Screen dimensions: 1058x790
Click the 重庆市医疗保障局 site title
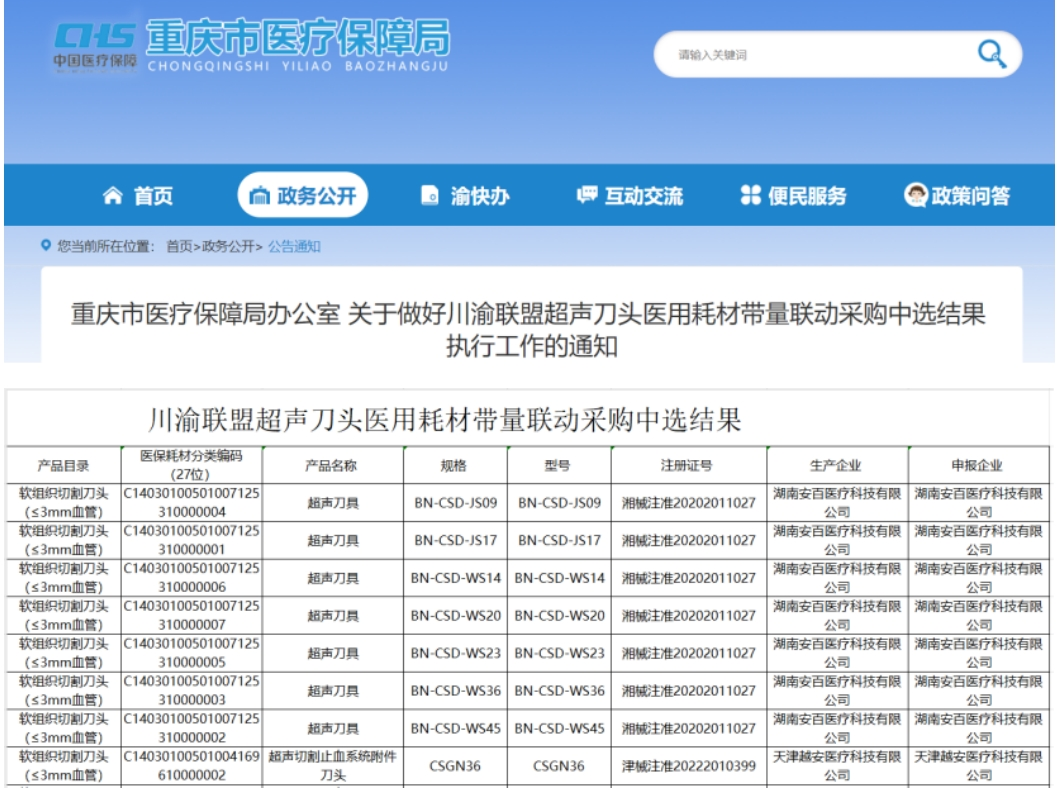tap(297, 38)
